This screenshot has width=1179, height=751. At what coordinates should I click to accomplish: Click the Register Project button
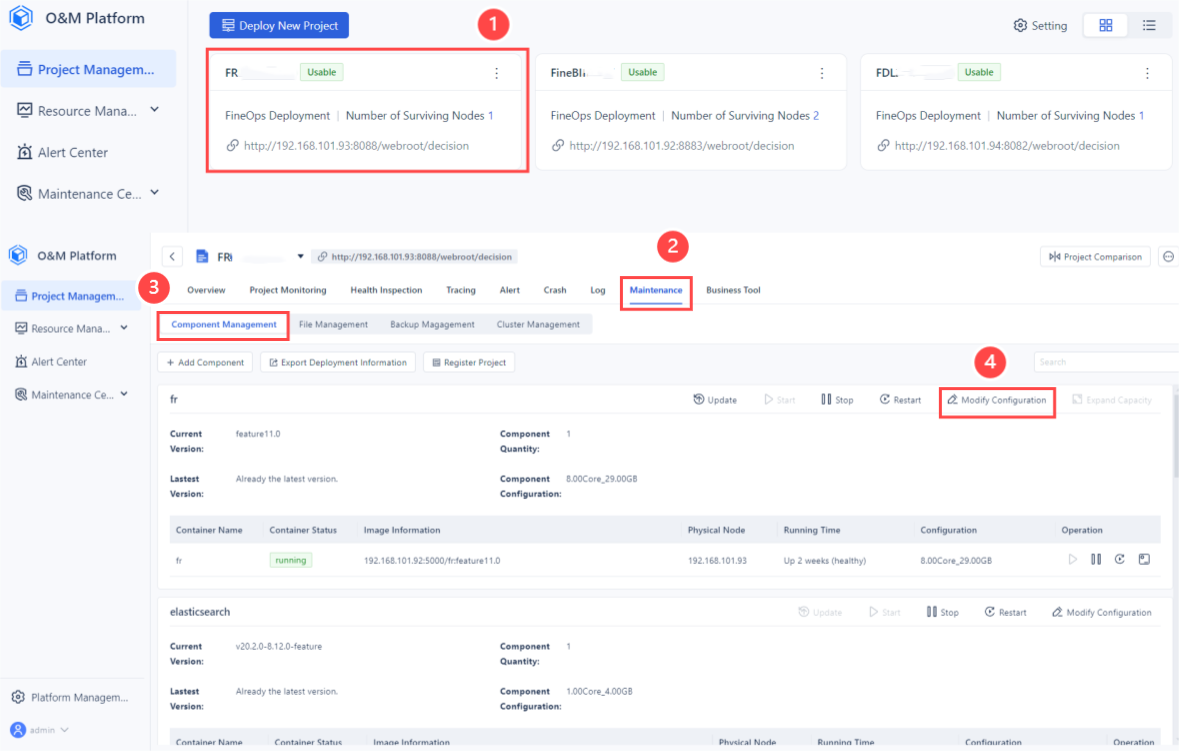click(469, 362)
